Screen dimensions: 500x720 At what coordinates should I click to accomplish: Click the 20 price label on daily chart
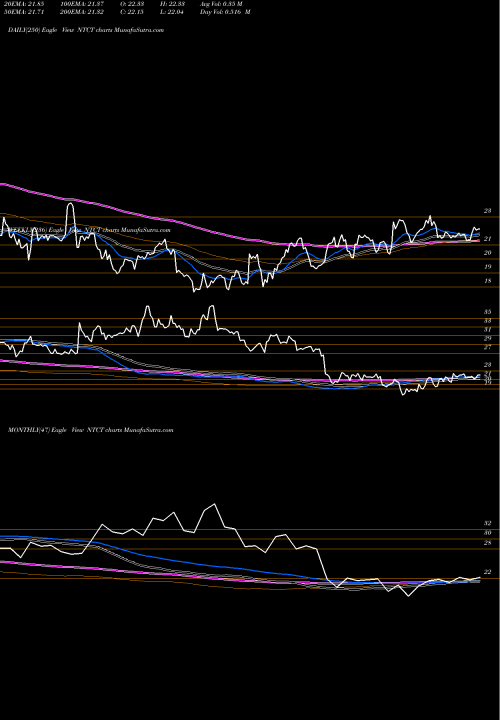488,253
